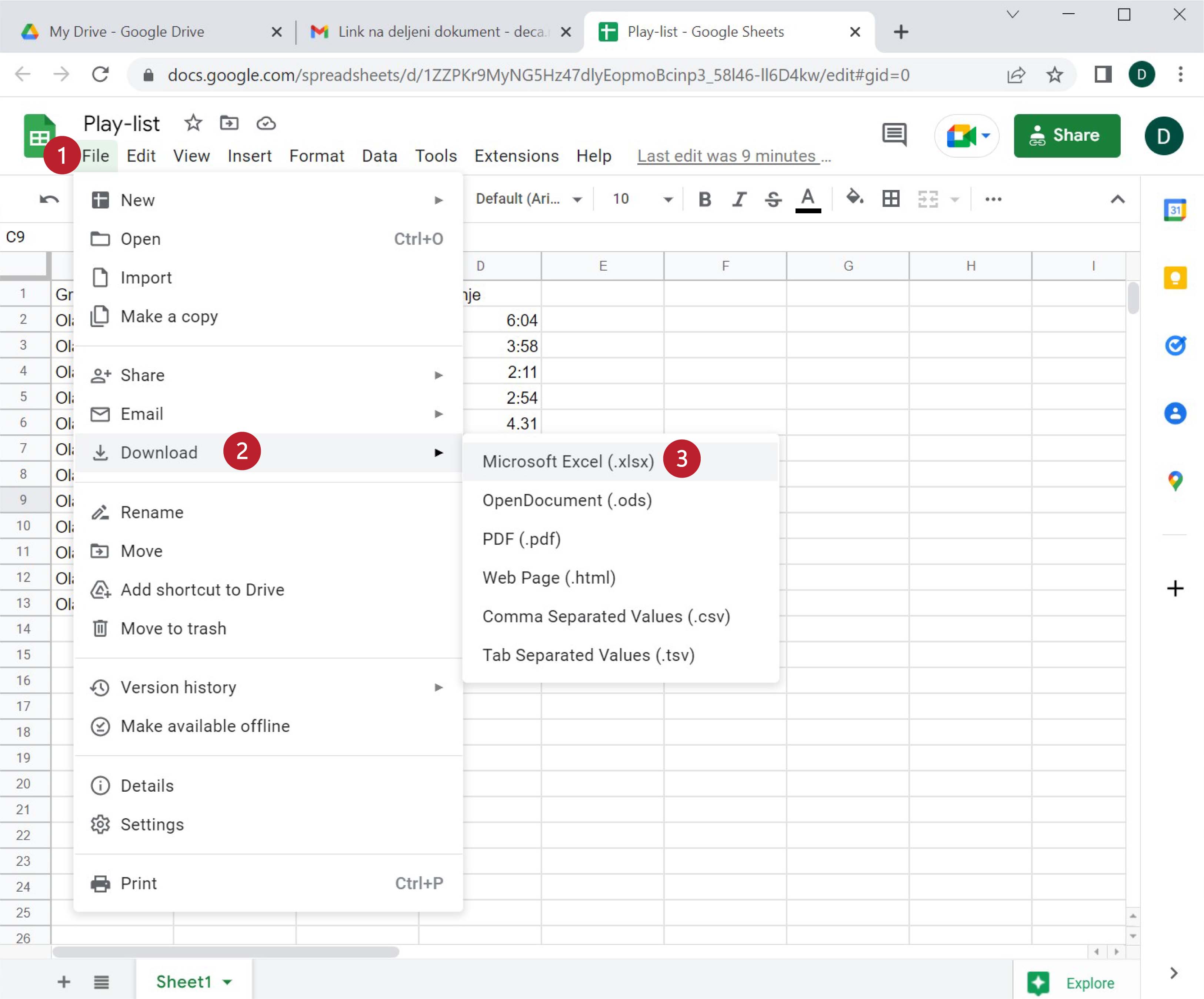Open the Last edit was 9 minutes link

point(733,156)
